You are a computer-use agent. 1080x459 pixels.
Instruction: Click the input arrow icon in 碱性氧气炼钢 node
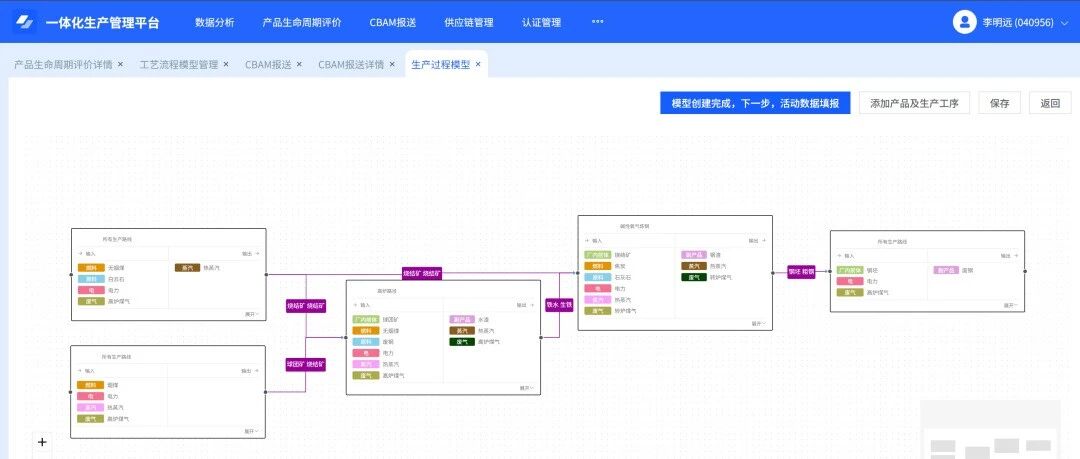point(586,241)
